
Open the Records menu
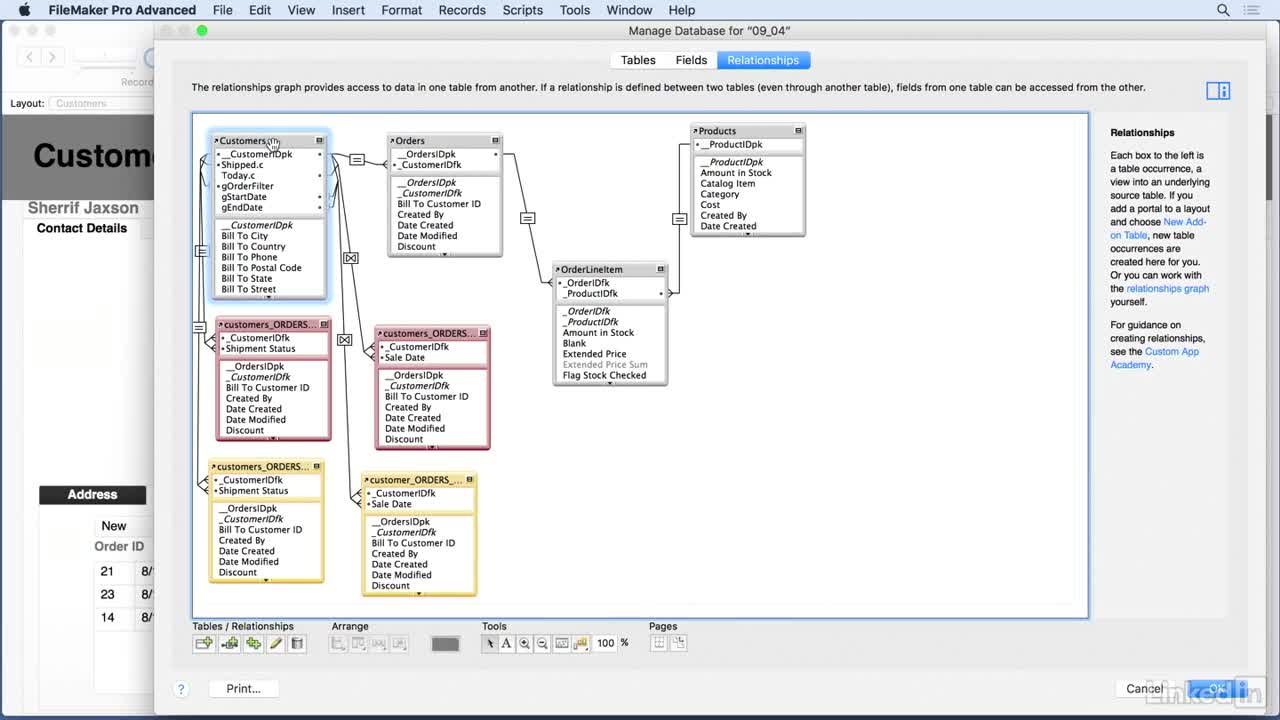point(462,10)
